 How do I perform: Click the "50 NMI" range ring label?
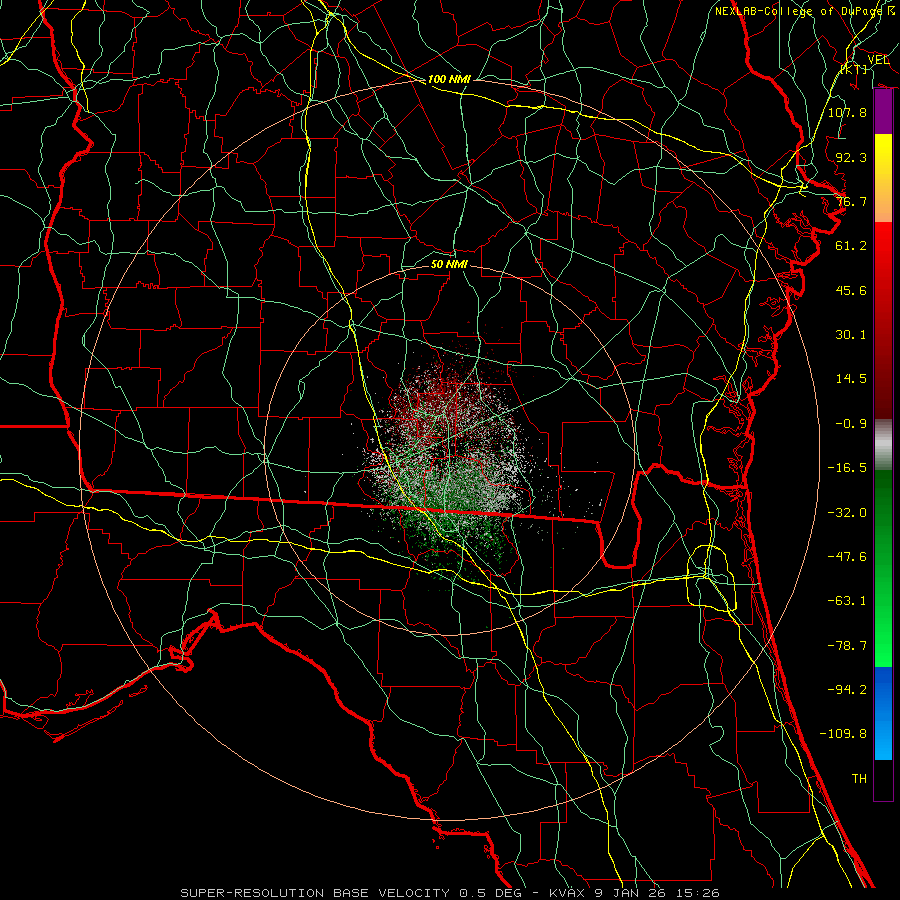click(x=449, y=264)
